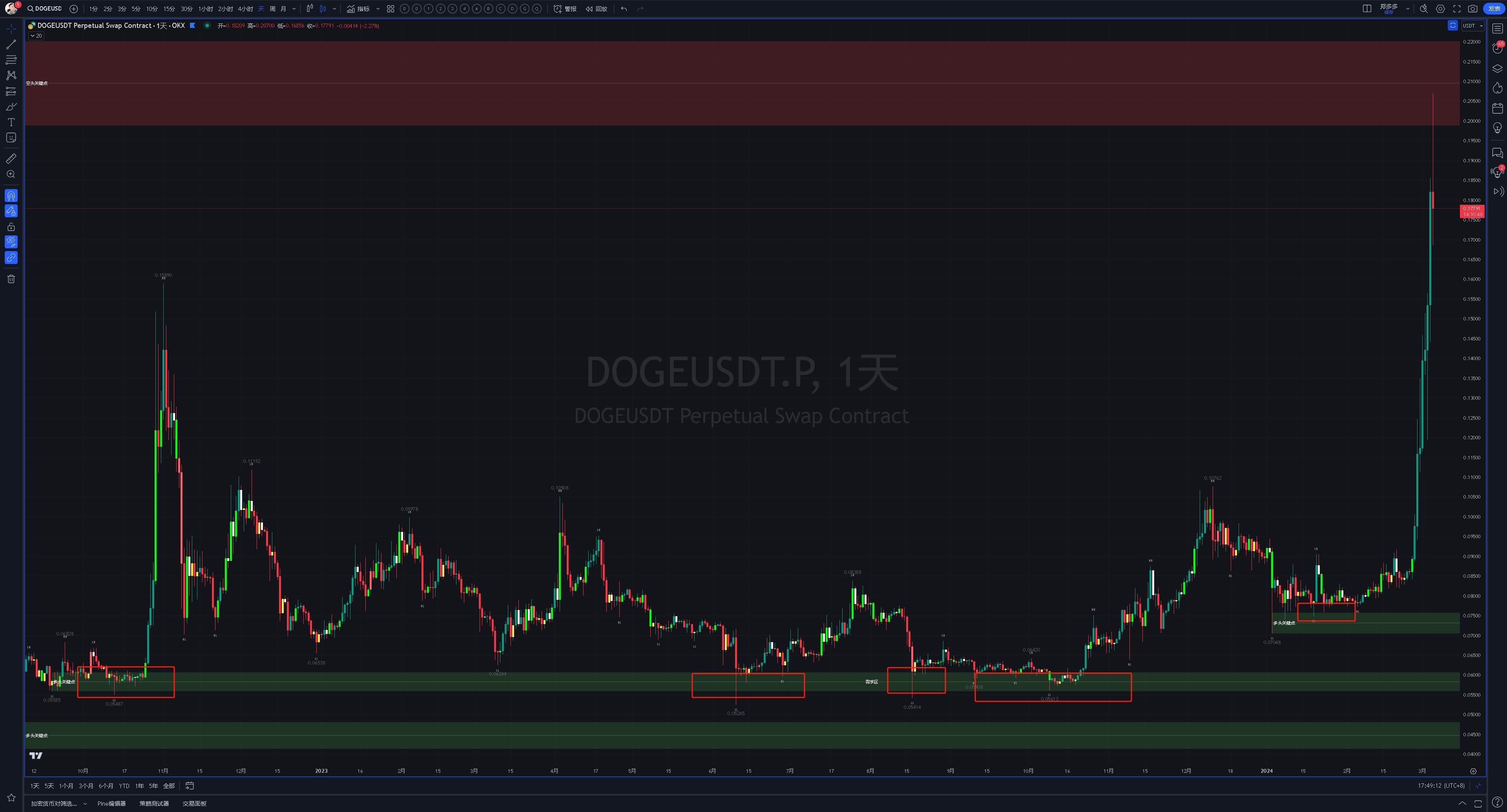Viewport: 1507px width, 812px height.
Task: Toggle drawing sync link icon
Action: point(11,257)
